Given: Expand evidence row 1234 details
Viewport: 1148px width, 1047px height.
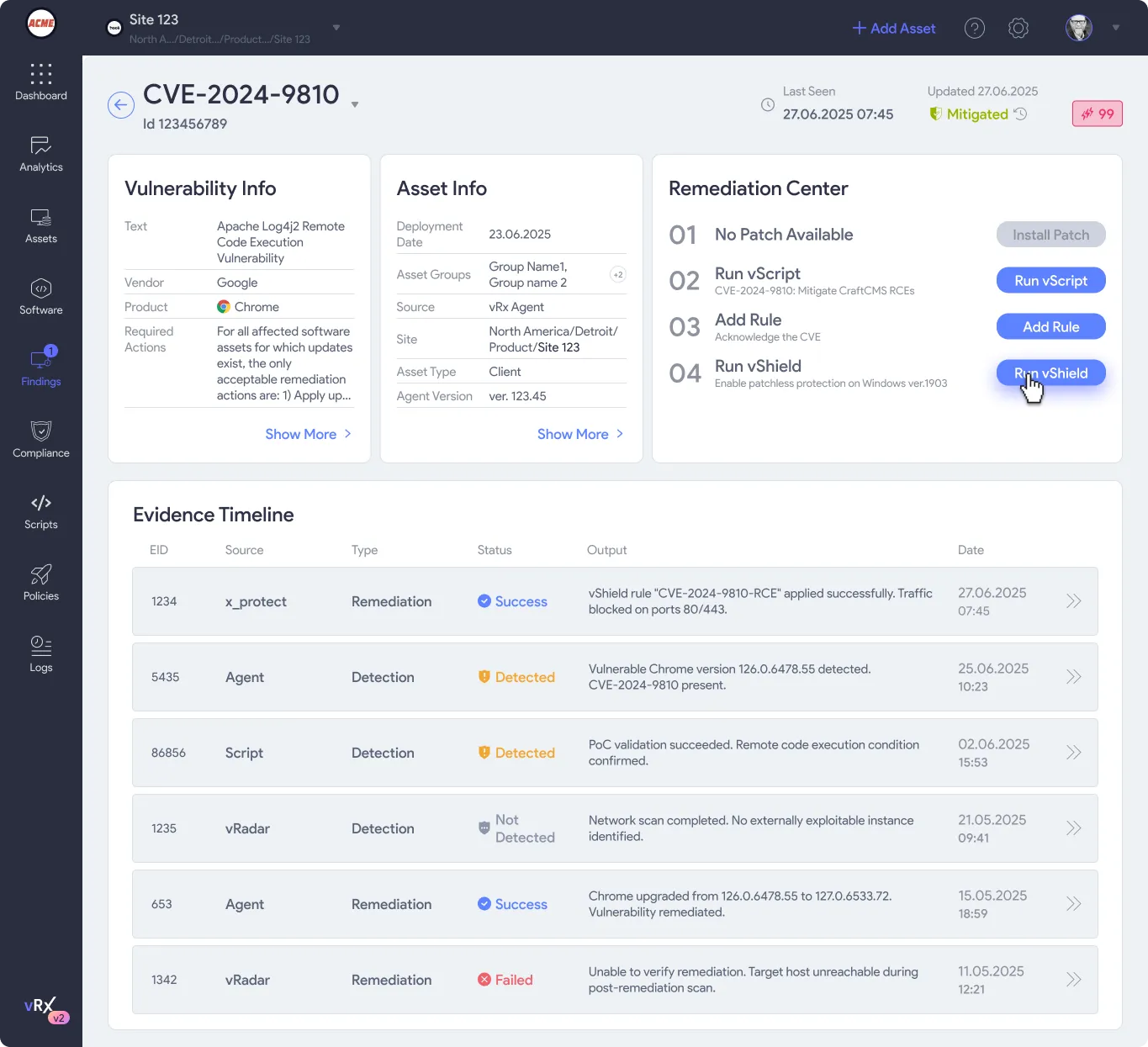Looking at the screenshot, I should point(1074,601).
